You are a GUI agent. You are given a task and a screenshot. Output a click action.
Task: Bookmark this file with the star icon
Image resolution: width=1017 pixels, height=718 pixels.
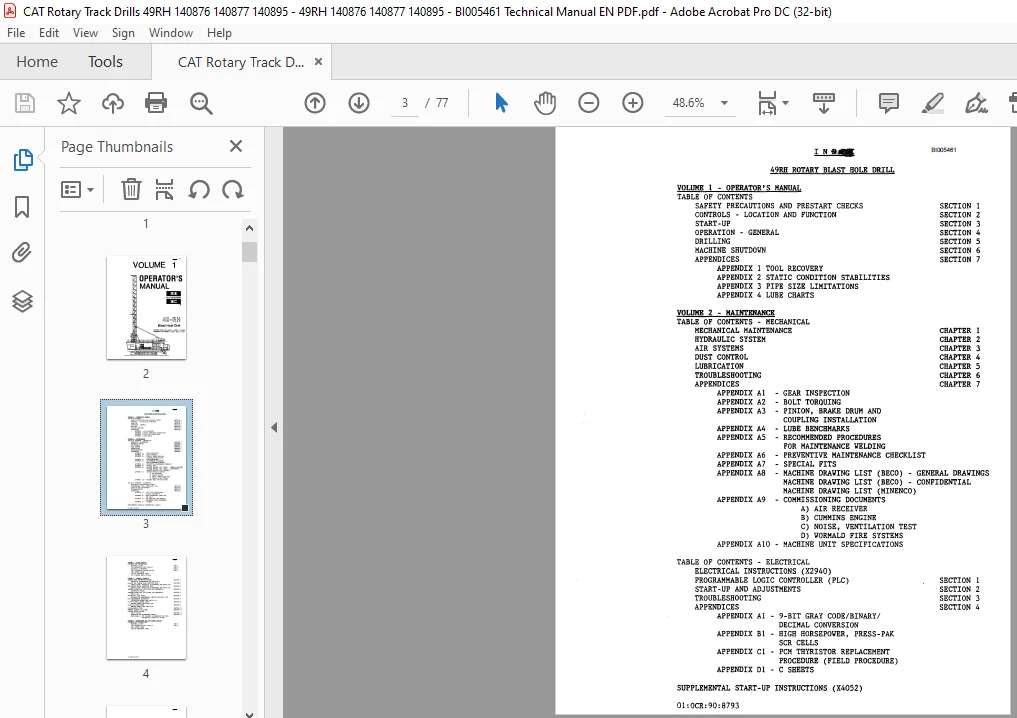[69, 102]
